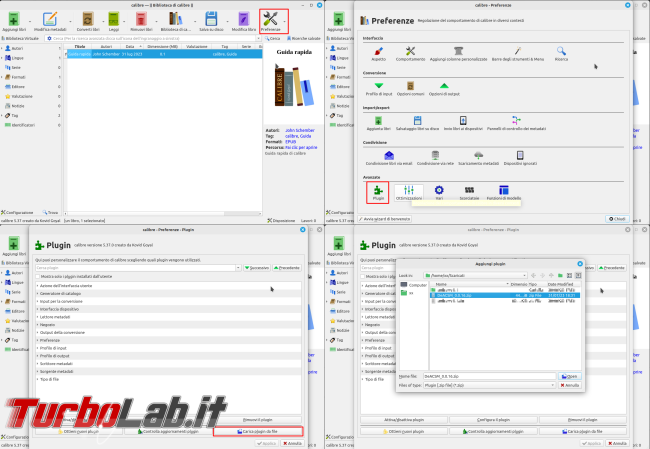Open the 'Files of type' combo box
Viewport: 650px width, 449px height.
click(x=489, y=386)
